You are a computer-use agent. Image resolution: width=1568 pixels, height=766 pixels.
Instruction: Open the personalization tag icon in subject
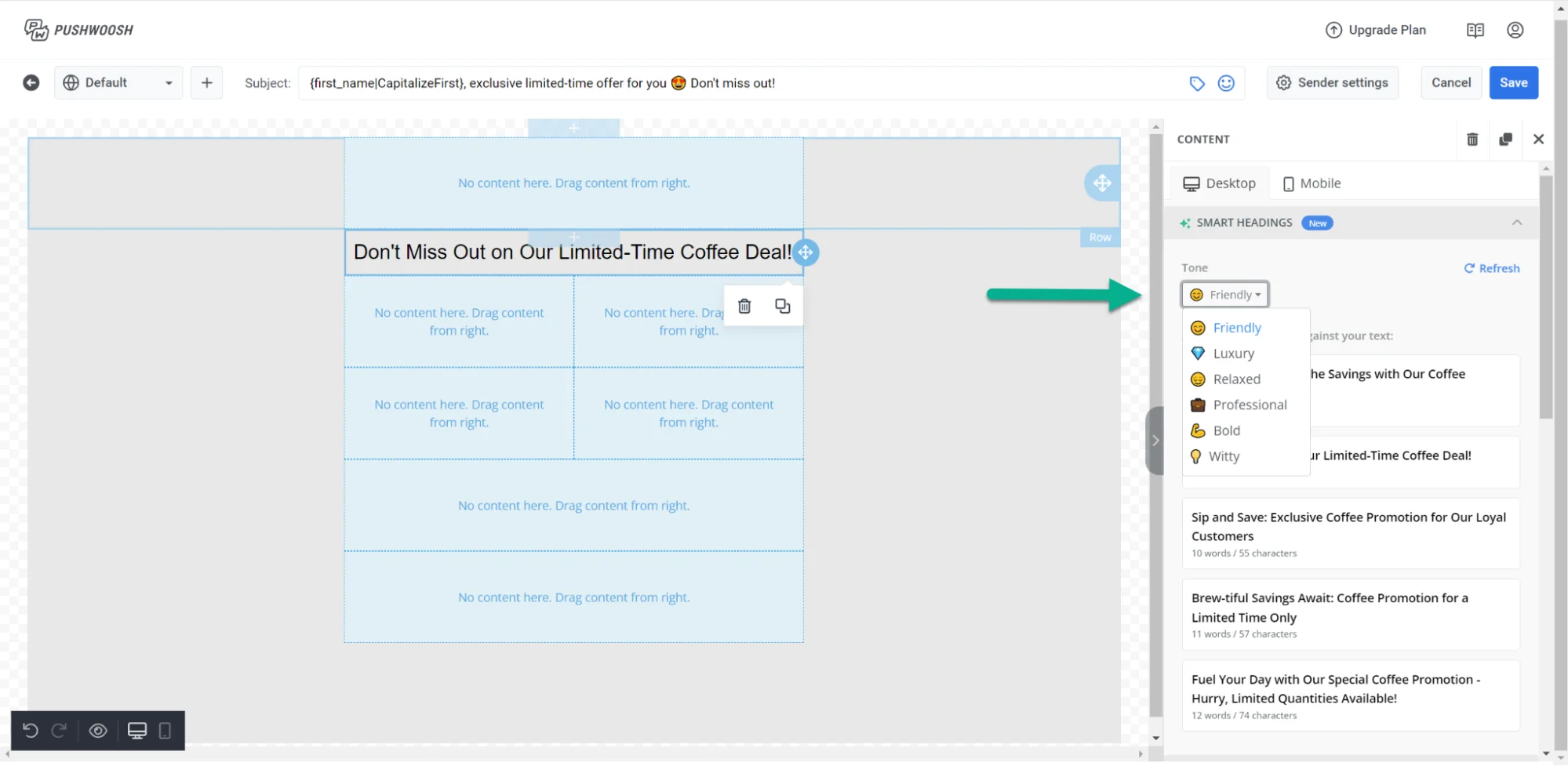tap(1196, 83)
